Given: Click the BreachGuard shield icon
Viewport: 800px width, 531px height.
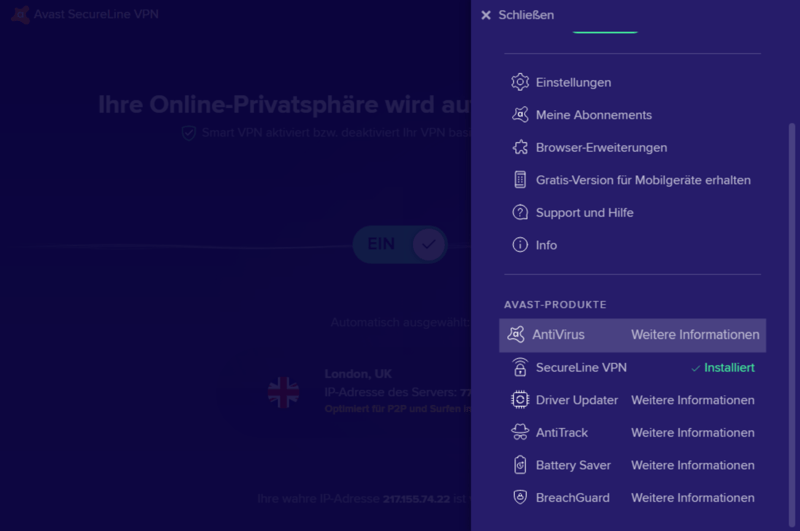Looking at the screenshot, I should (x=520, y=498).
